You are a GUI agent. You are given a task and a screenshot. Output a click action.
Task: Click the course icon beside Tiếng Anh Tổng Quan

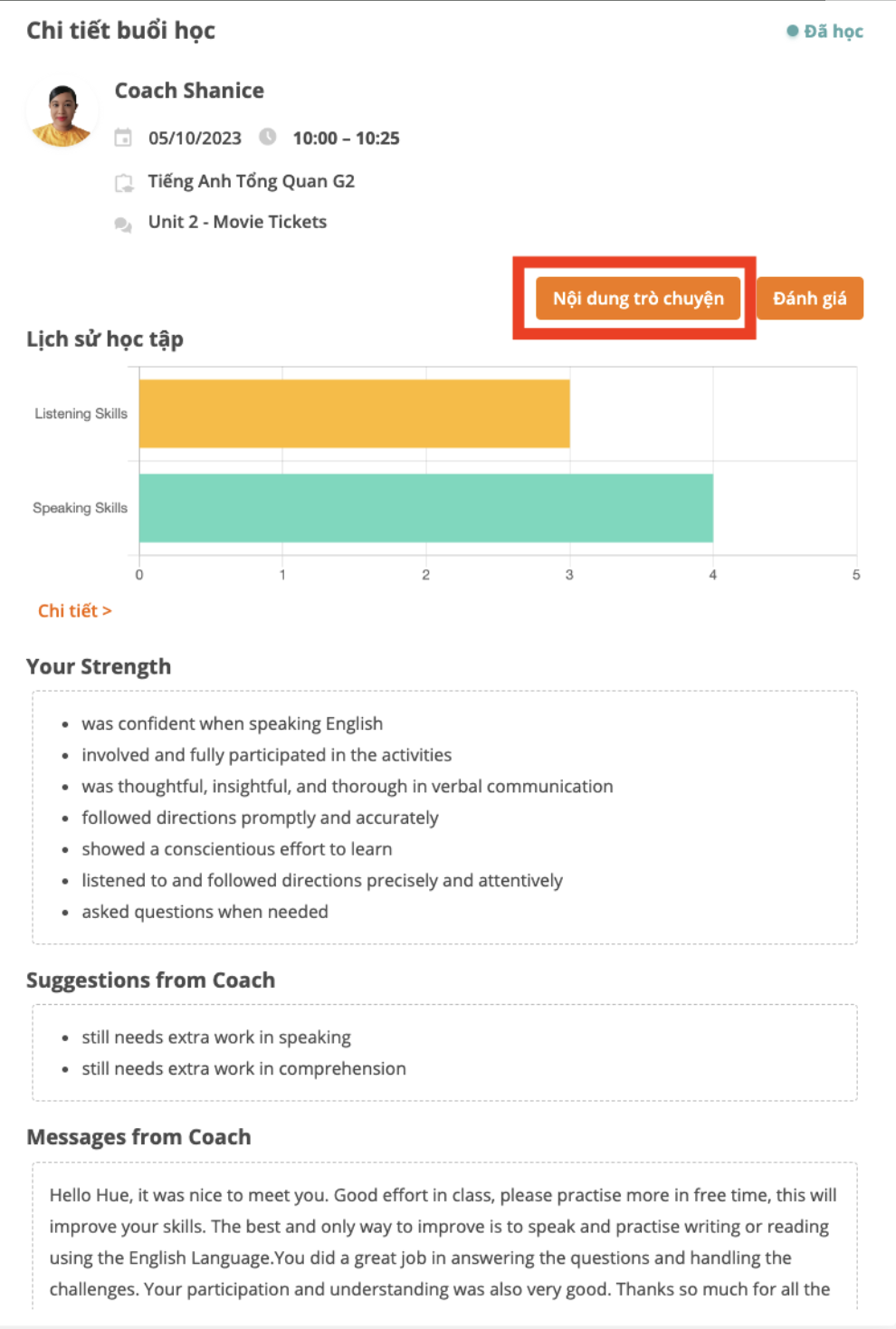[123, 183]
